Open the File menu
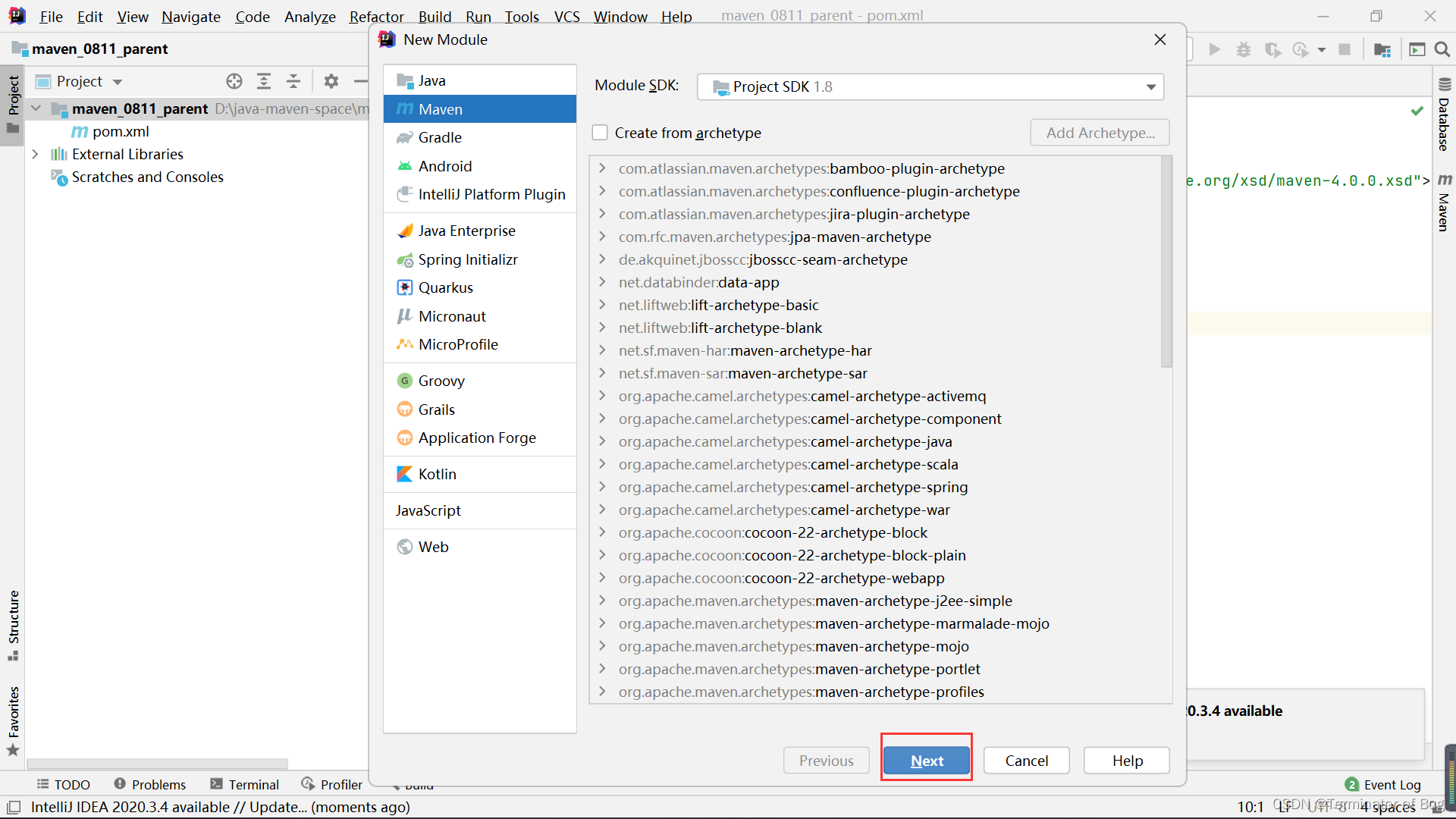The image size is (1456, 819). pos(51,16)
